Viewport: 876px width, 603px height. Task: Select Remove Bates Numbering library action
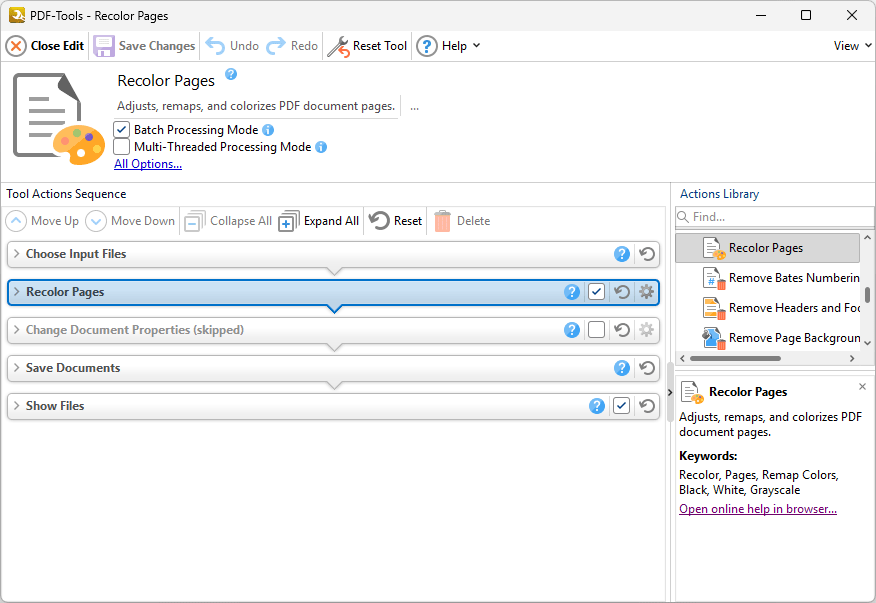click(768, 278)
